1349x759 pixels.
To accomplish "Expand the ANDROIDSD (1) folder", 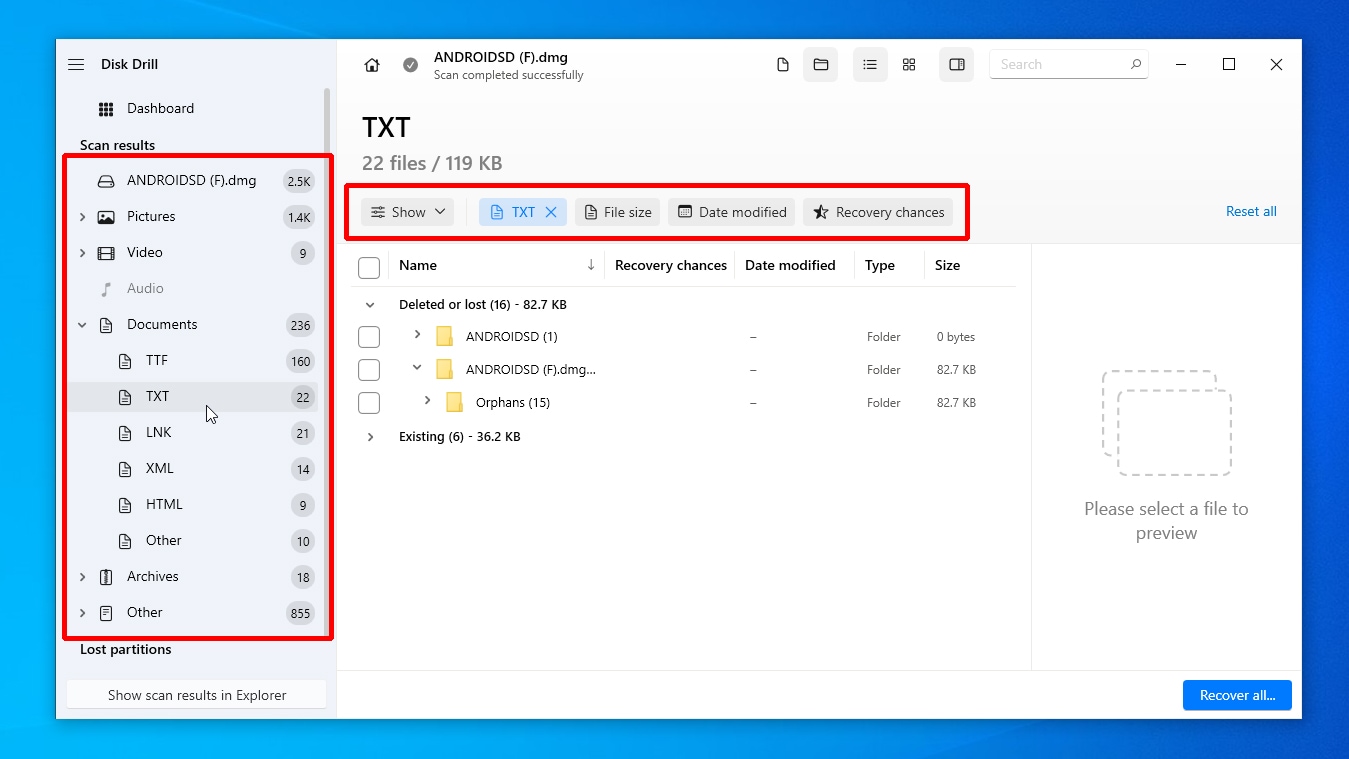I will click(417, 335).
